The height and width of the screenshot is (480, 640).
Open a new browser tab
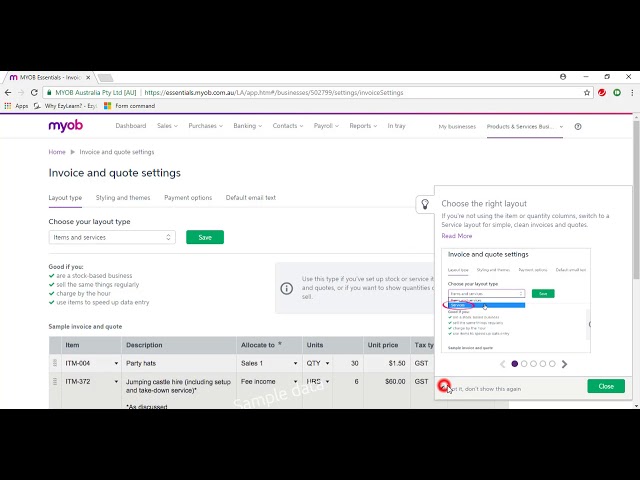pos(106,77)
